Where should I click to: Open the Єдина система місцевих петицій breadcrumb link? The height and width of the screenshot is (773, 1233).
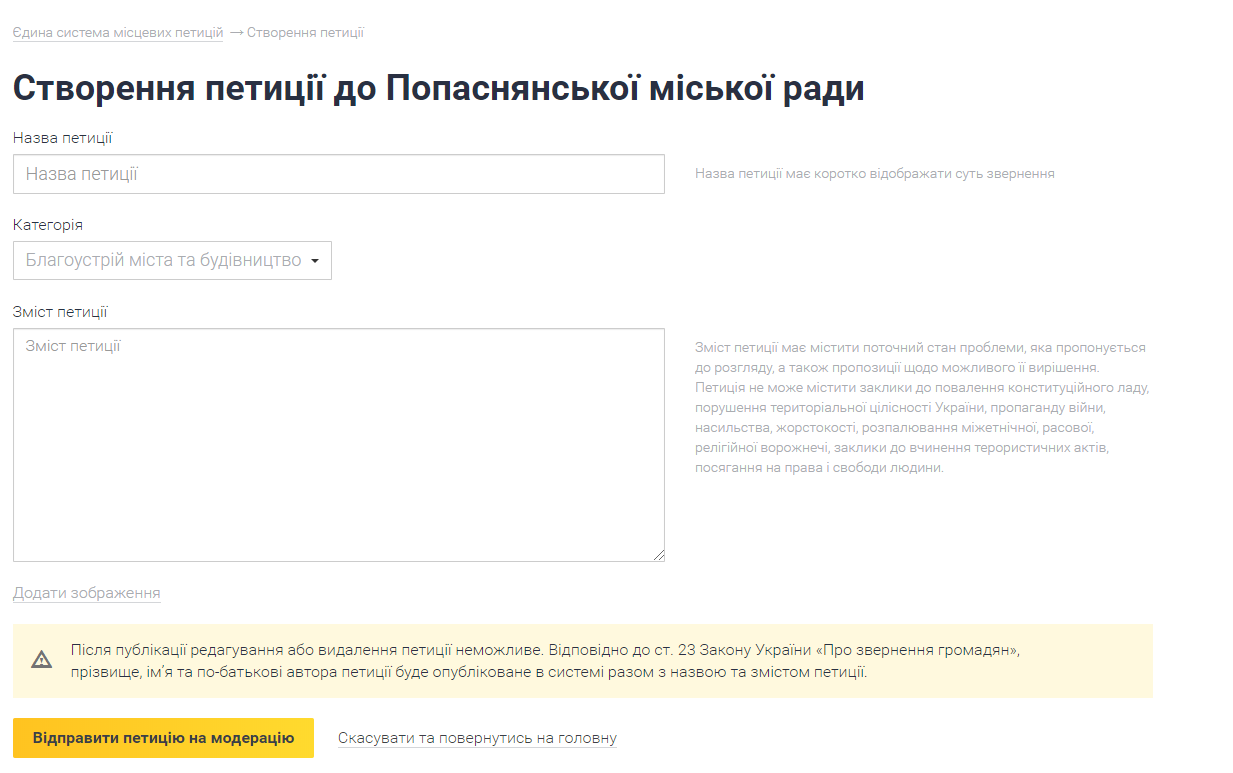(118, 33)
